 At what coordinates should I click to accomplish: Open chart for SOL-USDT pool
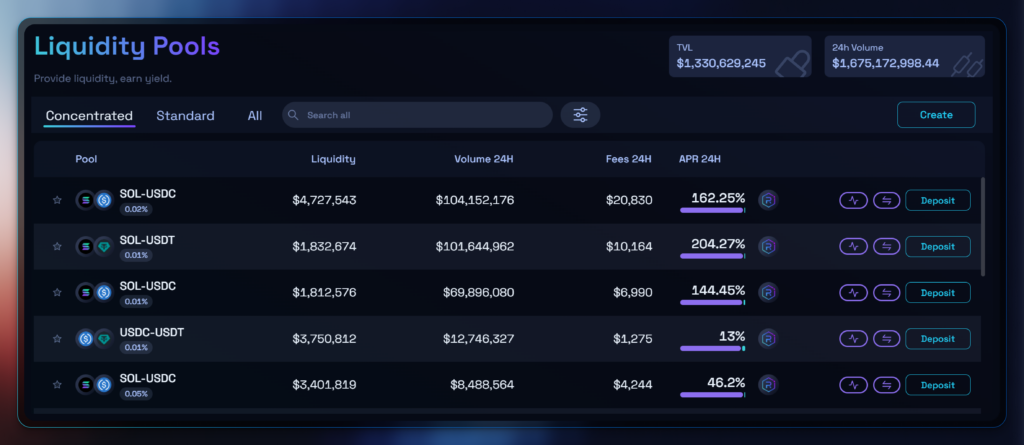click(x=853, y=246)
